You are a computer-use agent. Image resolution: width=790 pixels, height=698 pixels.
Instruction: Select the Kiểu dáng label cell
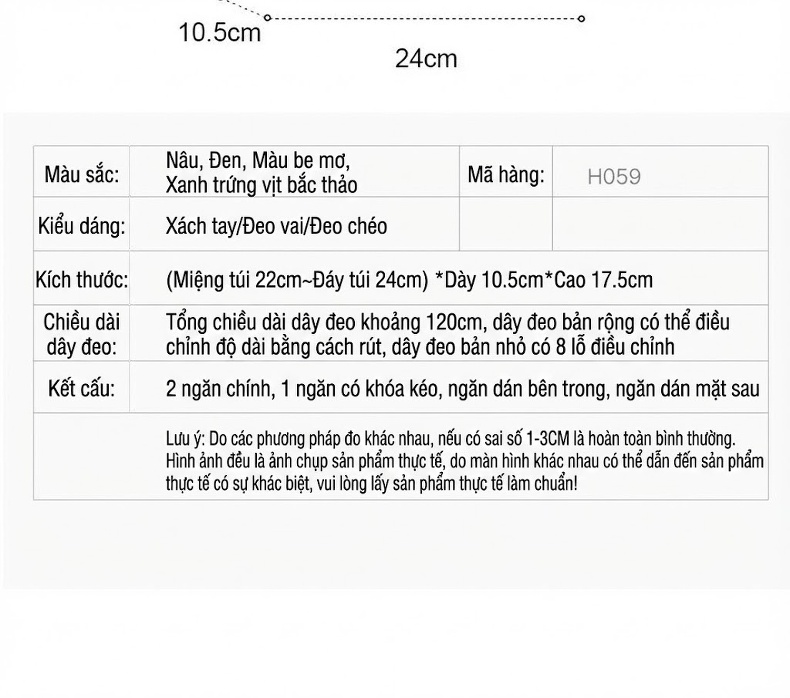coord(82,226)
